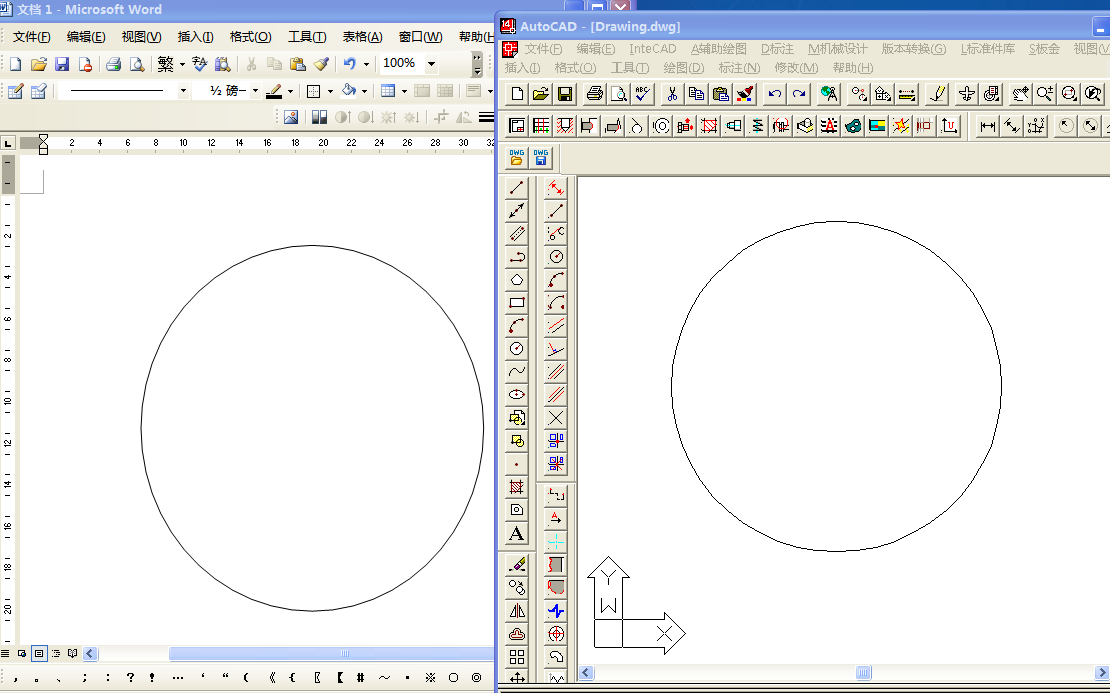Insert the ◎ symbol from Word's symbol bar
This screenshot has width=1110, height=693.
click(476, 677)
